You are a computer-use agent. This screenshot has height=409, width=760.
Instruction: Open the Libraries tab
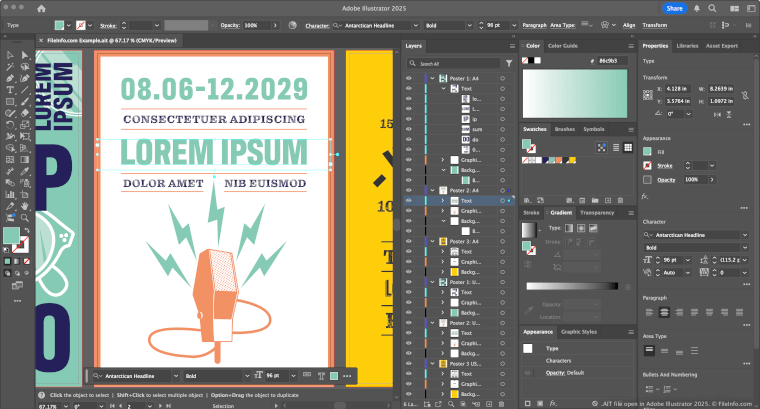[x=687, y=45]
